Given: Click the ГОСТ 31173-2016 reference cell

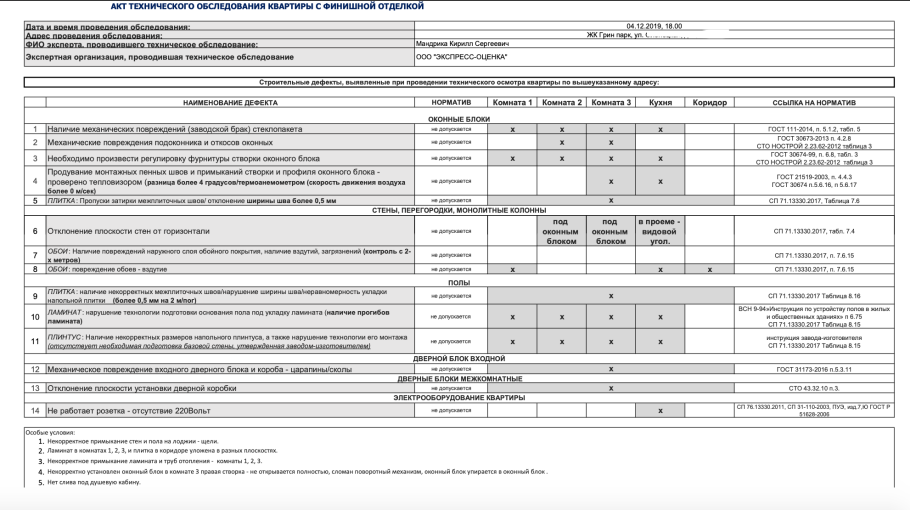Looking at the screenshot, I should pyautogui.click(x=814, y=368).
